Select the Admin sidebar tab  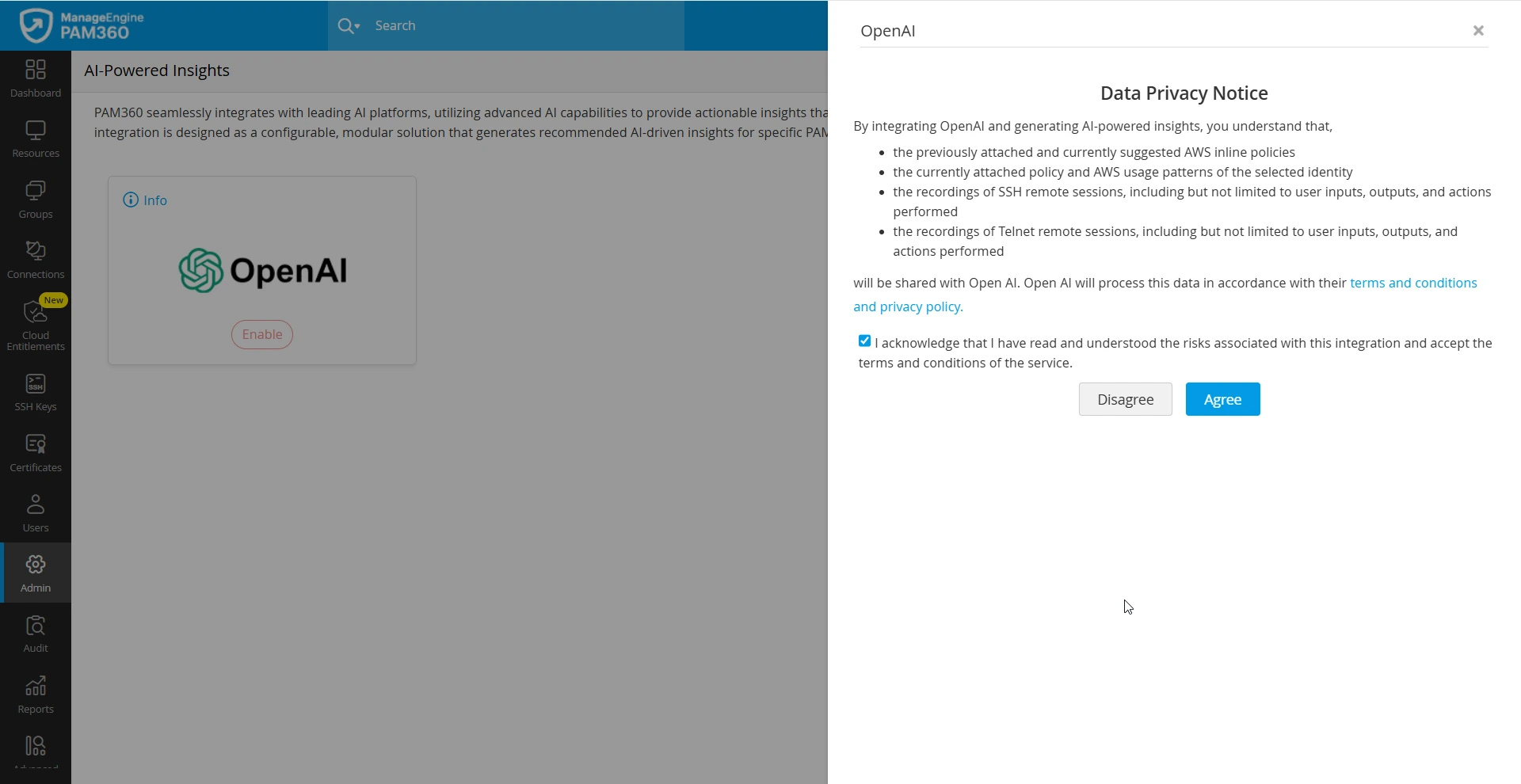click(x=36, y=573)
